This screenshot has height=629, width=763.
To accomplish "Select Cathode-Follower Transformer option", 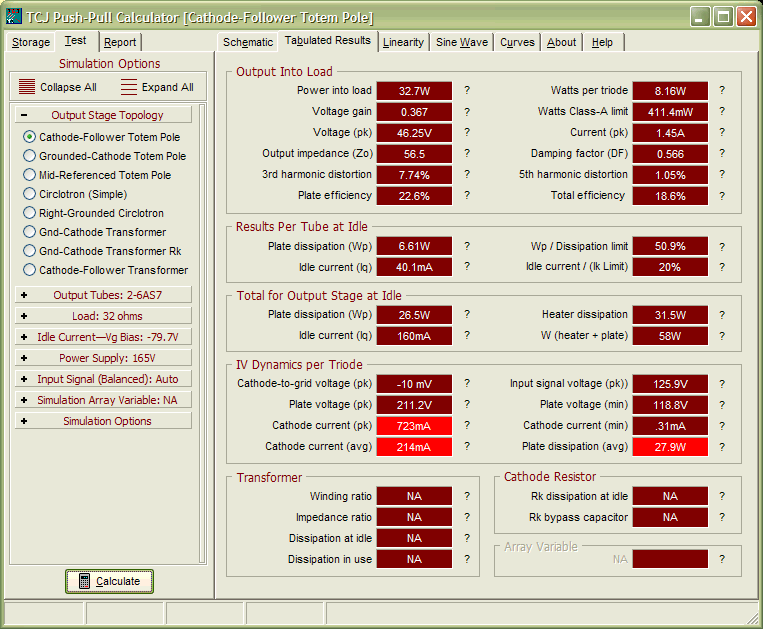I will 30,270.
